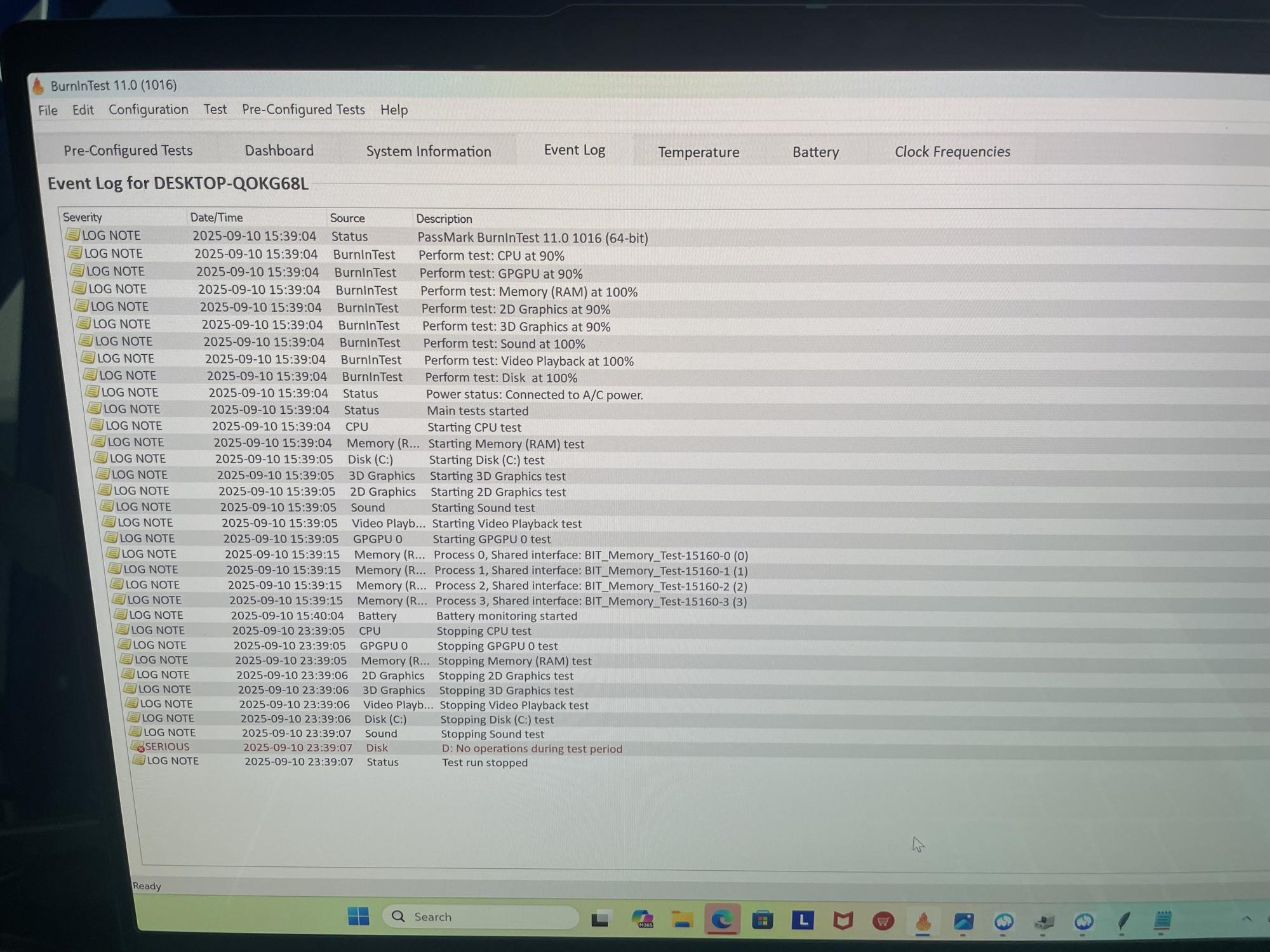
Task: Open the blue 'L' app in the taskbar
Action: click(803, 920)
